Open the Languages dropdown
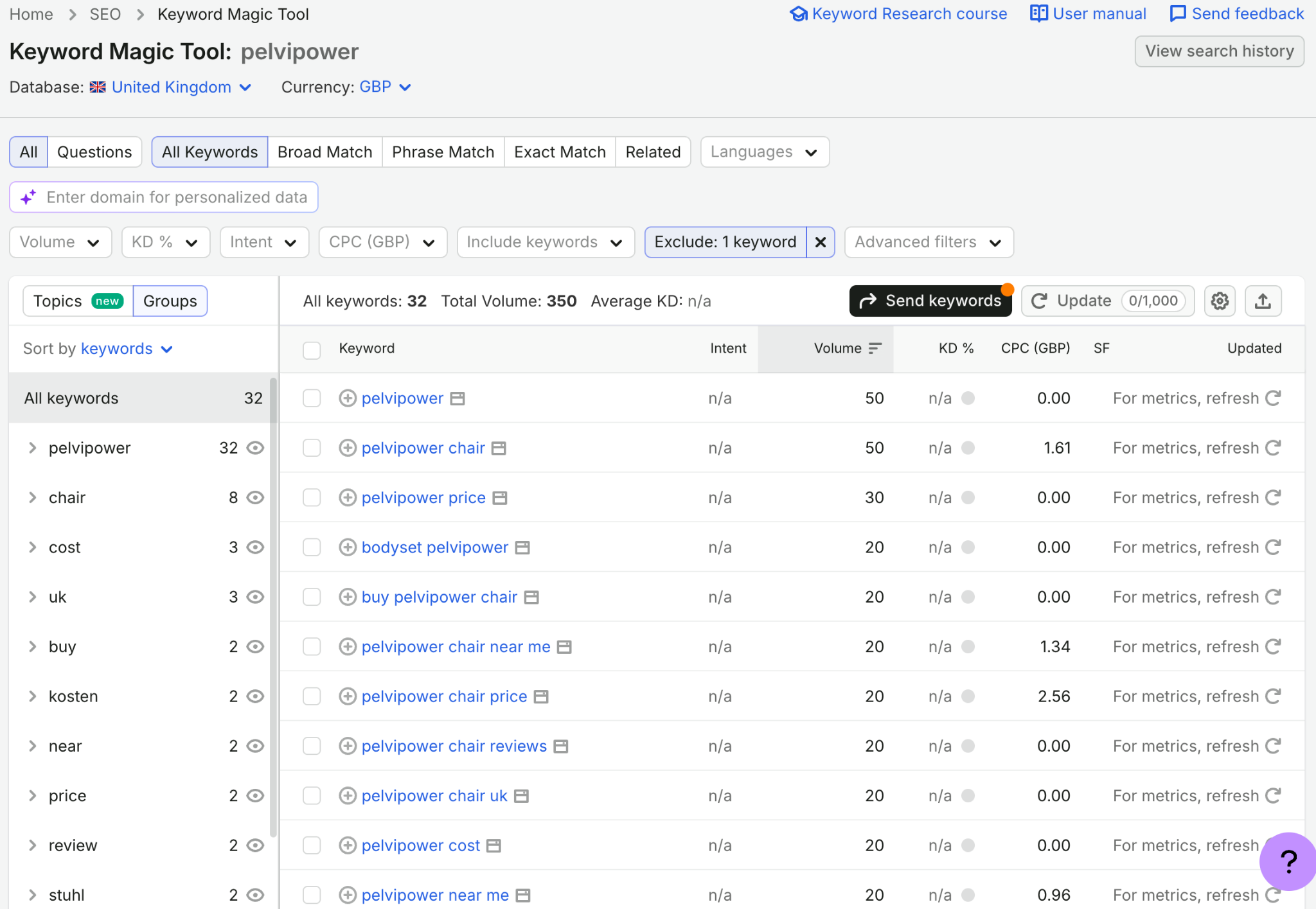1316x909 pixels. 765,152
